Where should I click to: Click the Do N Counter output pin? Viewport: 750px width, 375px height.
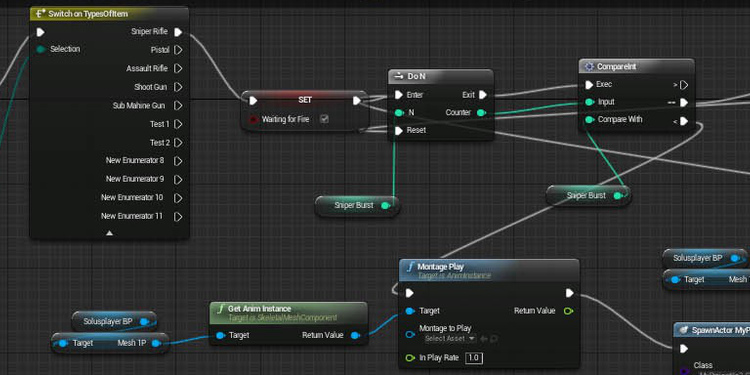click(x=481, y=113)
